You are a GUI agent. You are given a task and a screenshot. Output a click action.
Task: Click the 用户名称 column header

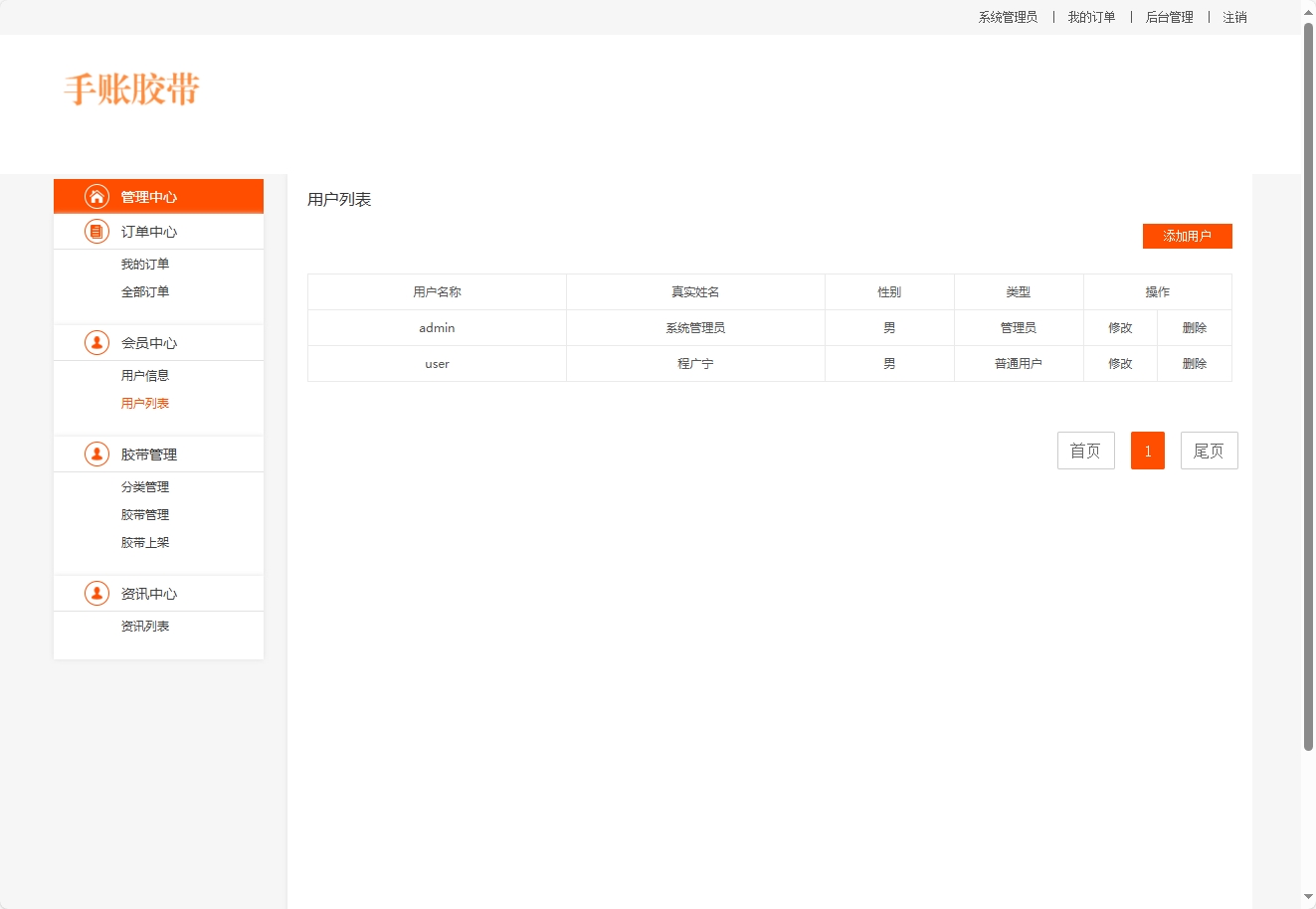pos(437,291)
